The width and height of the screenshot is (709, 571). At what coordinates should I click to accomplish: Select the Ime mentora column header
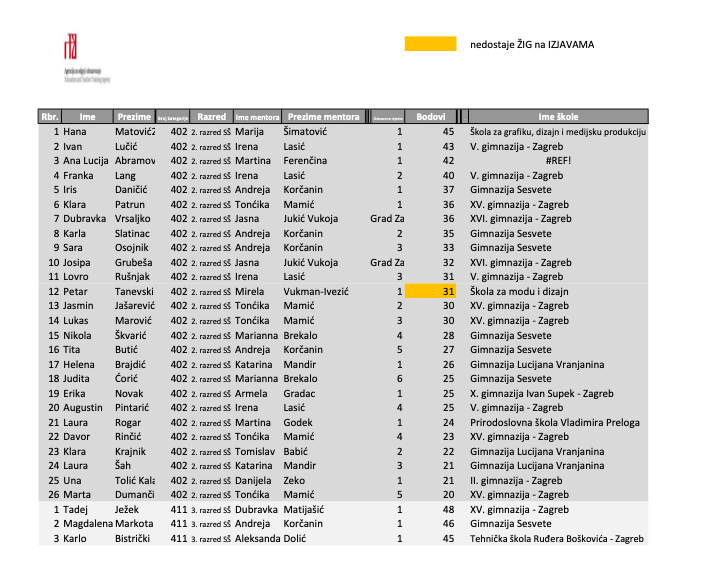(x=257, y=117)
